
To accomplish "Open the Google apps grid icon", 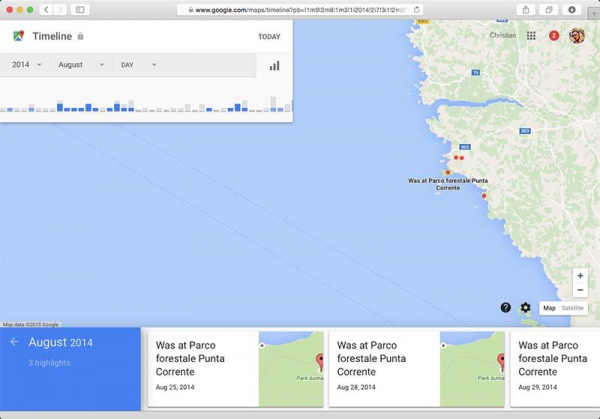I will [531, 36].
